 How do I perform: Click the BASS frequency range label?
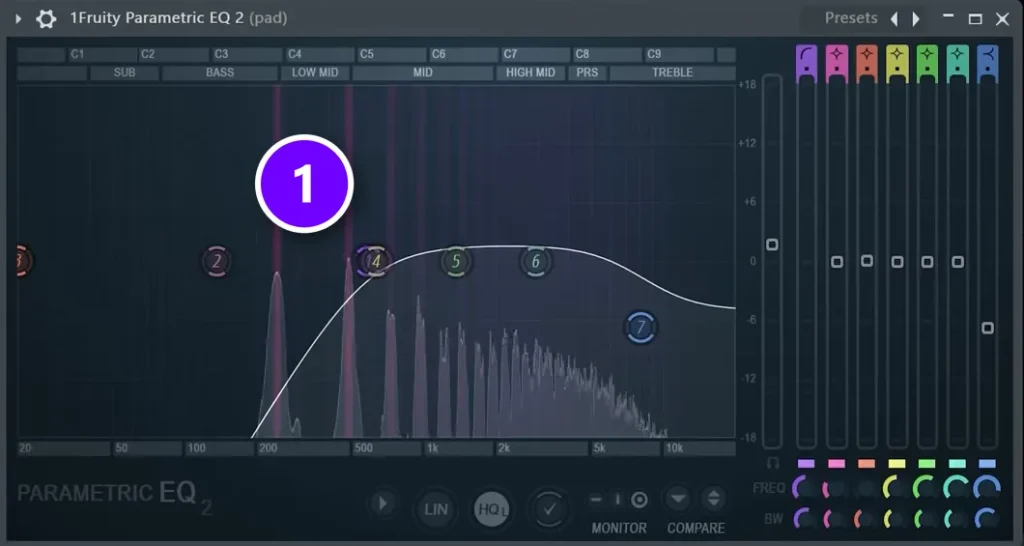click(220, 72)
